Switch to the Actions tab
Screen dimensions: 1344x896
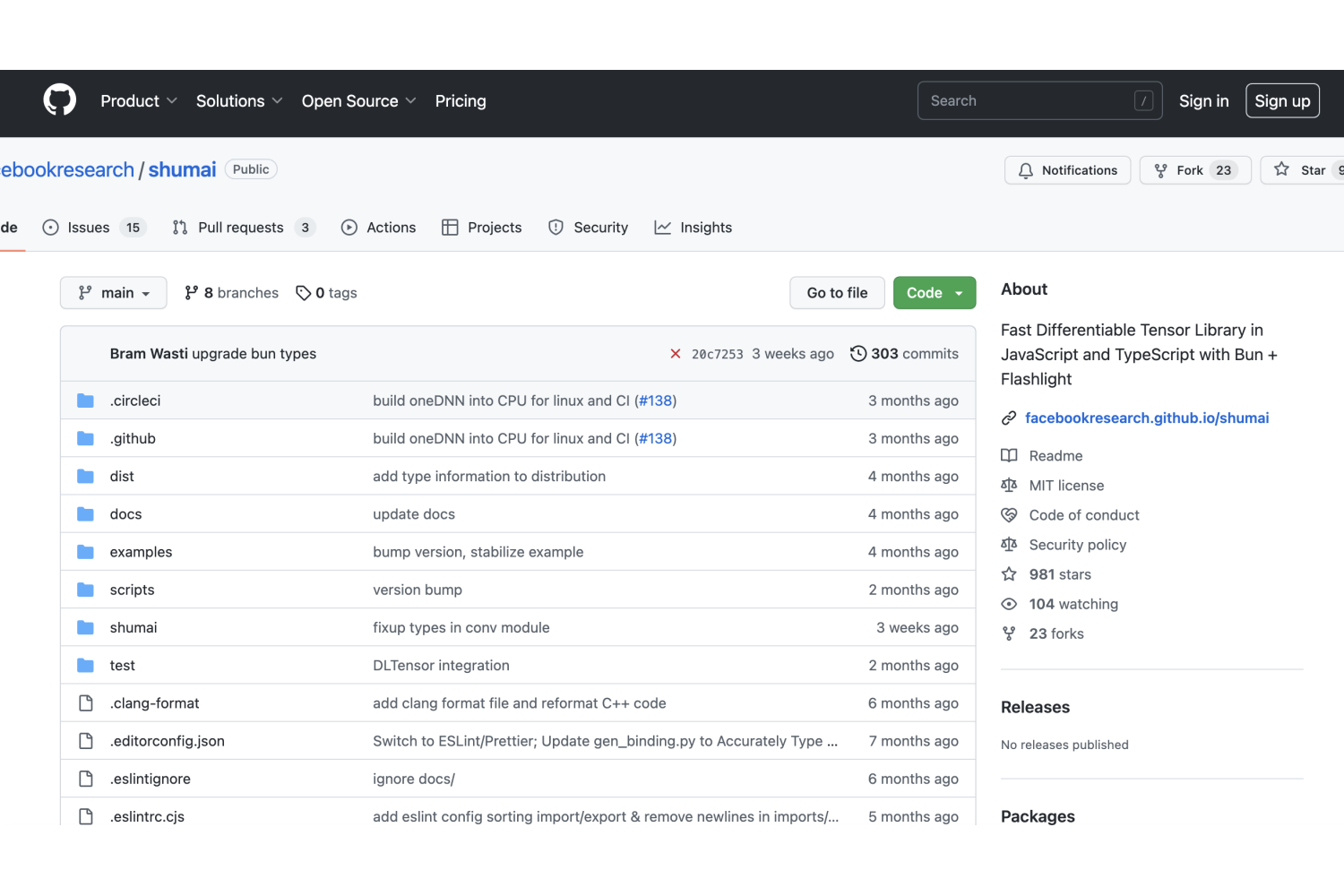click(379, 228)
